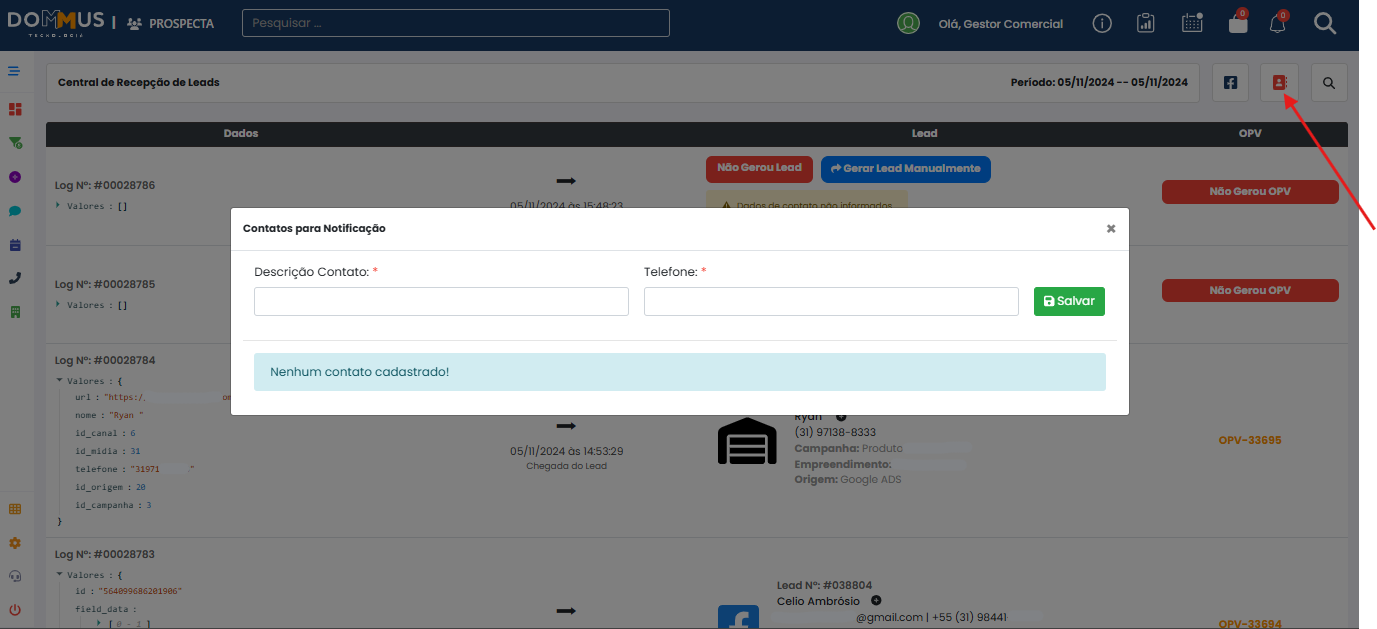Click Log Nº: #00028783 text
The image size is (1377, 629).
[105, 554]
